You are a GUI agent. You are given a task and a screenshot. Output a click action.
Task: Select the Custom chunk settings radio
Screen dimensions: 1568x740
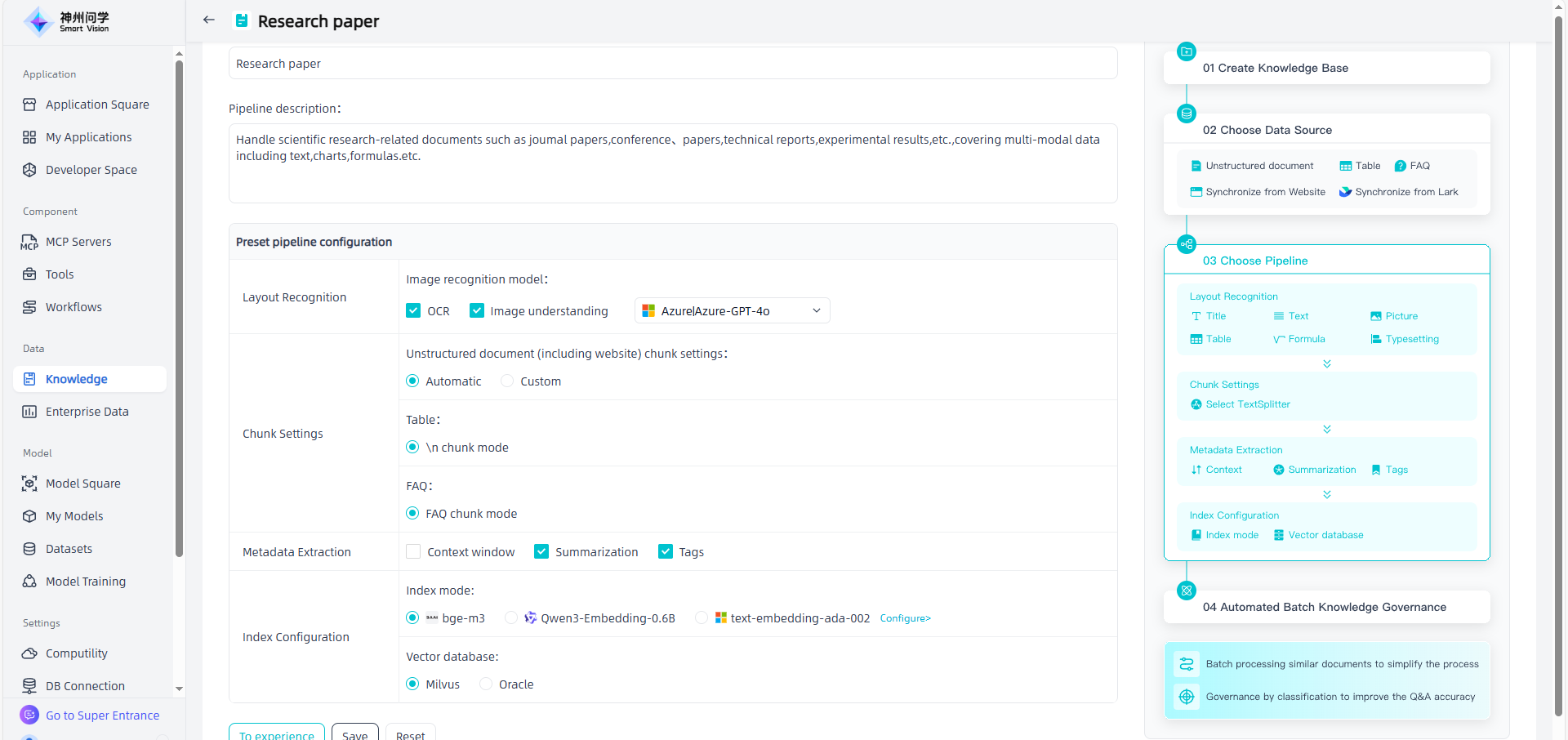point(507,381)
